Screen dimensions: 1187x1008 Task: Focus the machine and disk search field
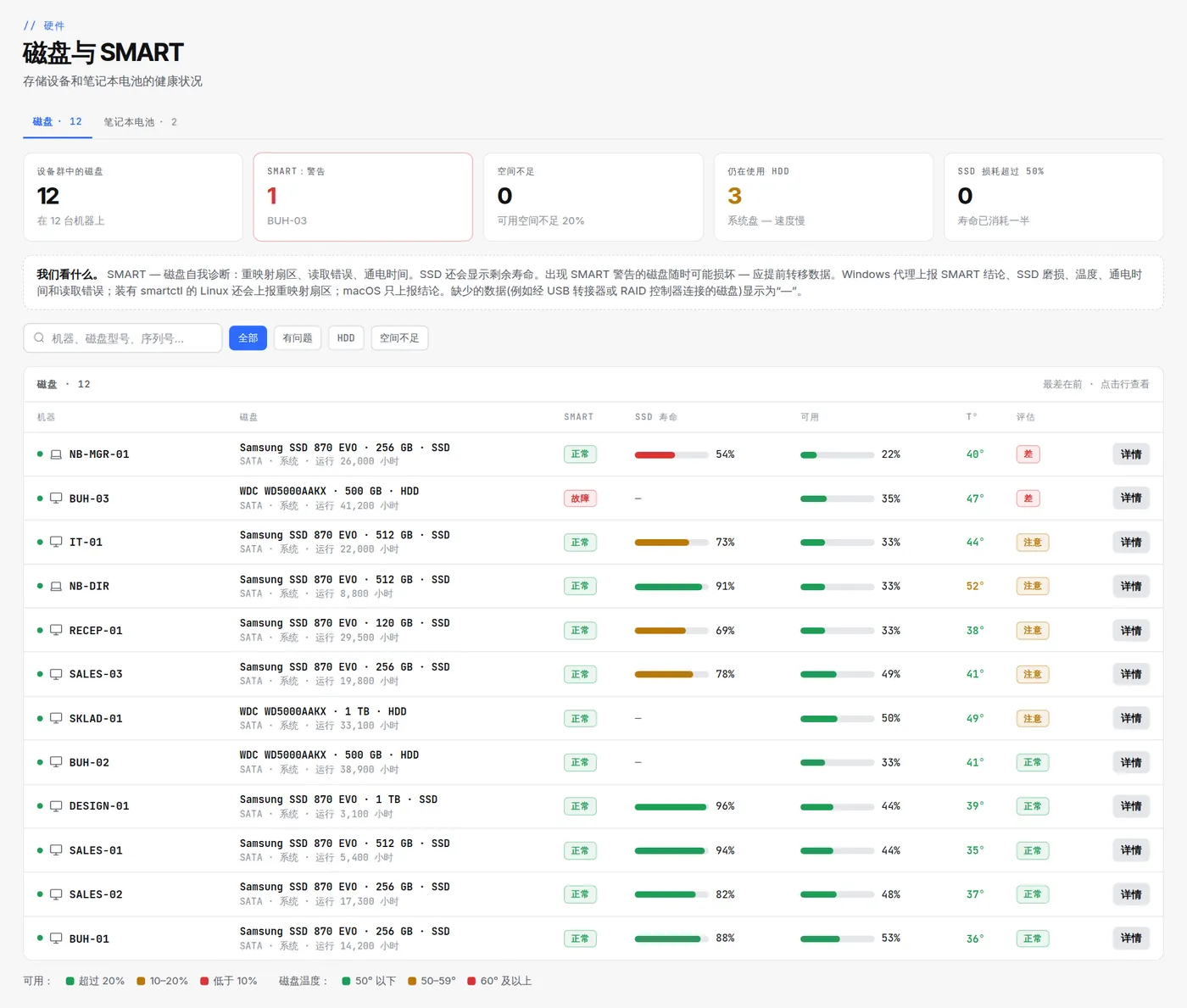point(123,338)
